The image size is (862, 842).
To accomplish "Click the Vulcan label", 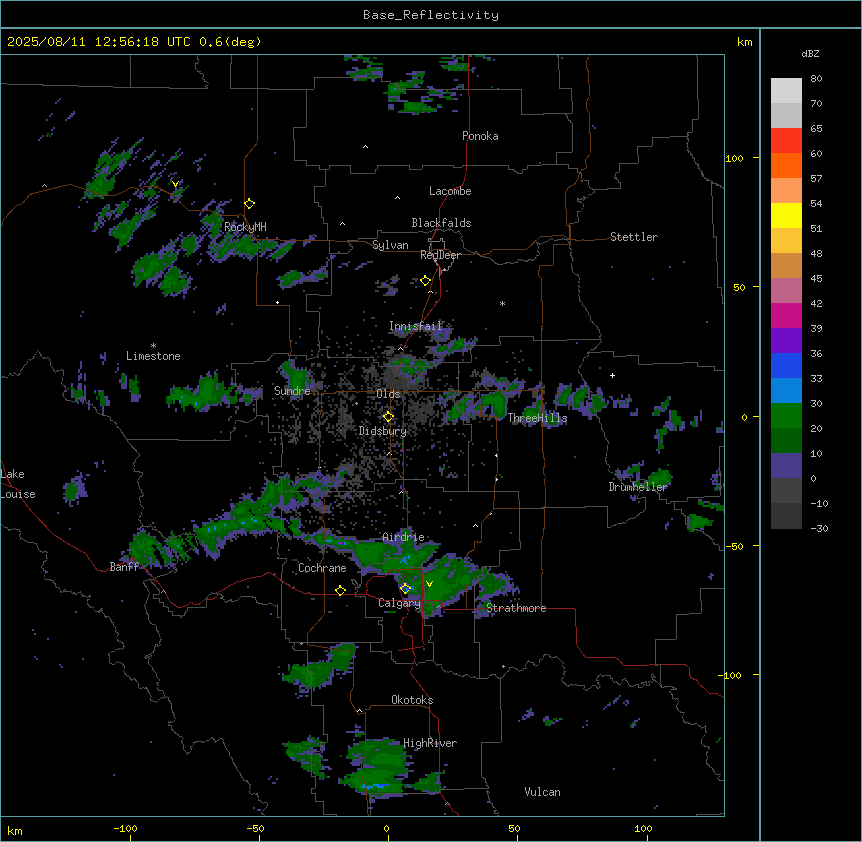I will click(542, 792).
